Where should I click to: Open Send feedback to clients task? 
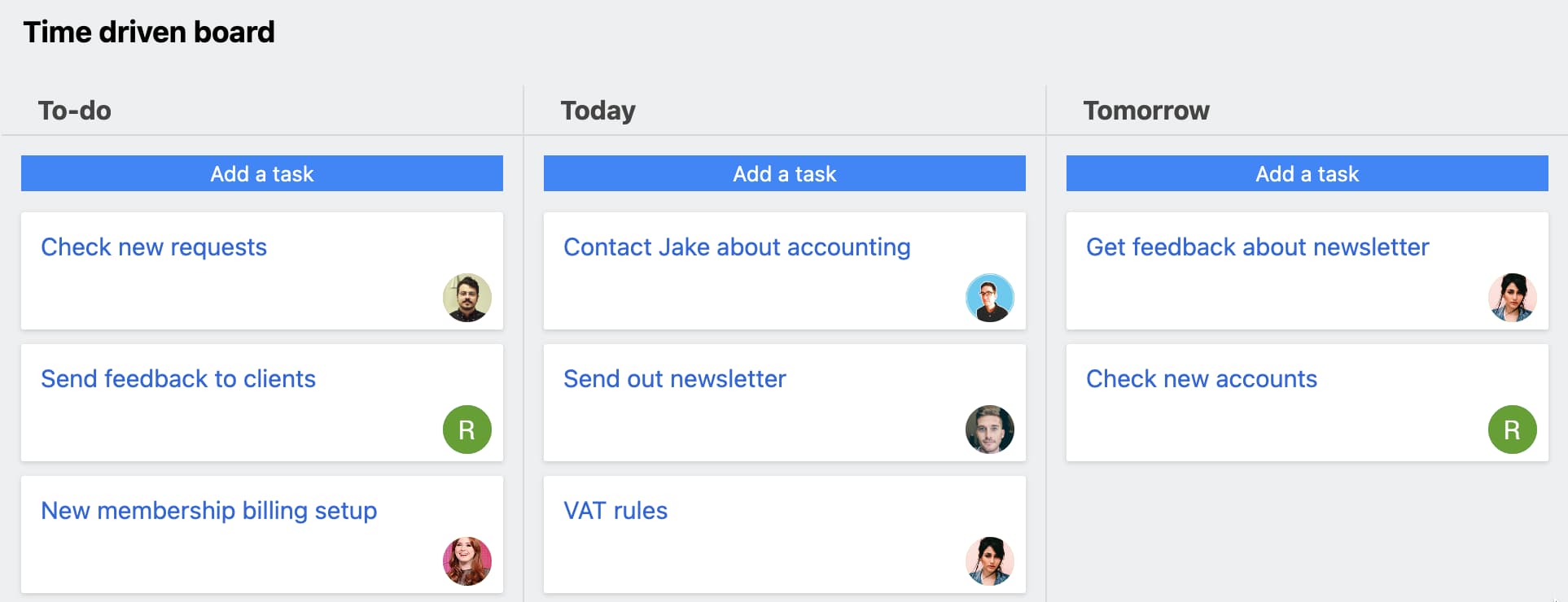[x=178, y=379]
